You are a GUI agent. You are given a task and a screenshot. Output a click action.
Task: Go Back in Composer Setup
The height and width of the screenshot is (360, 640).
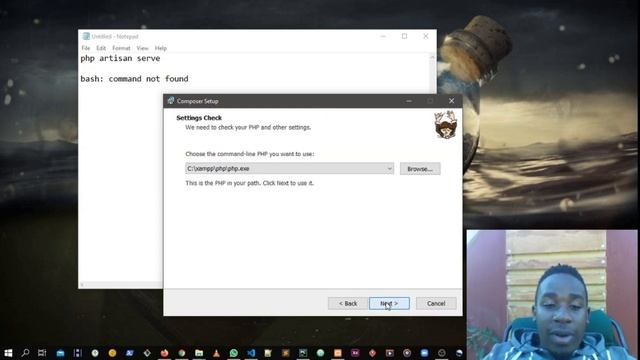[348, 303]
